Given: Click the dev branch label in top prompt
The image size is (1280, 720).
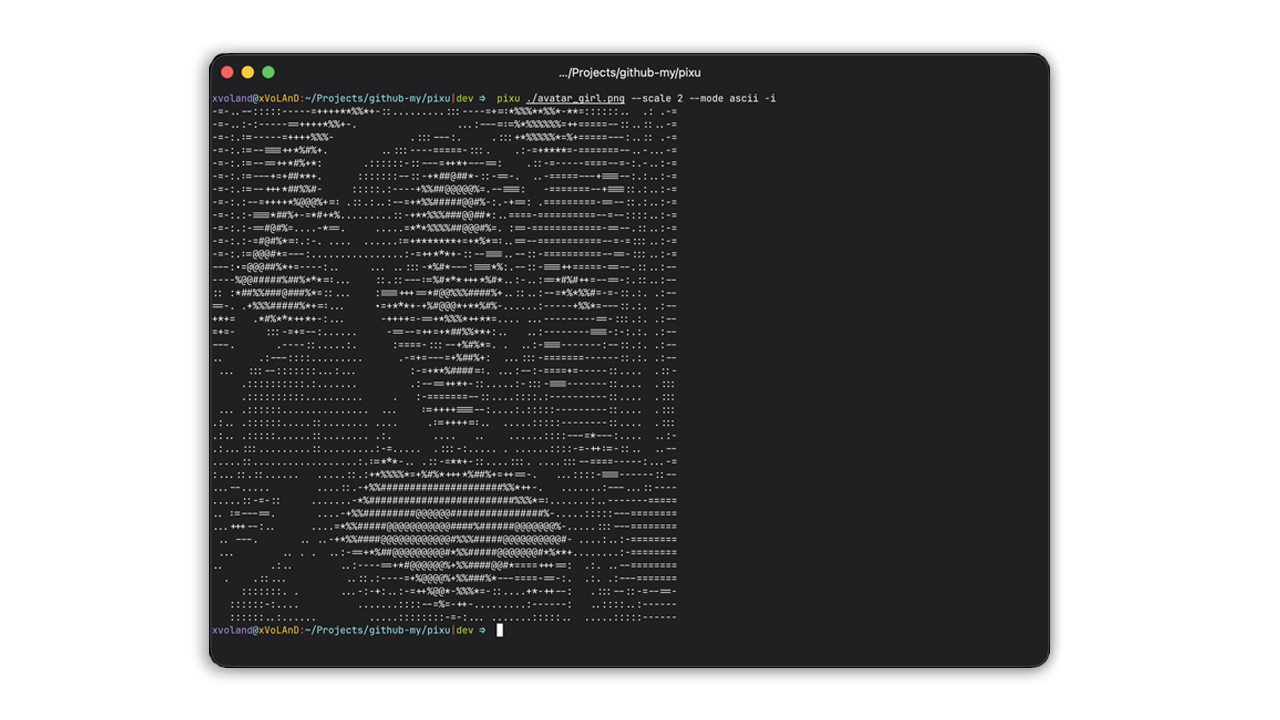Looking at the screenshot, I should tap(465, 98).
